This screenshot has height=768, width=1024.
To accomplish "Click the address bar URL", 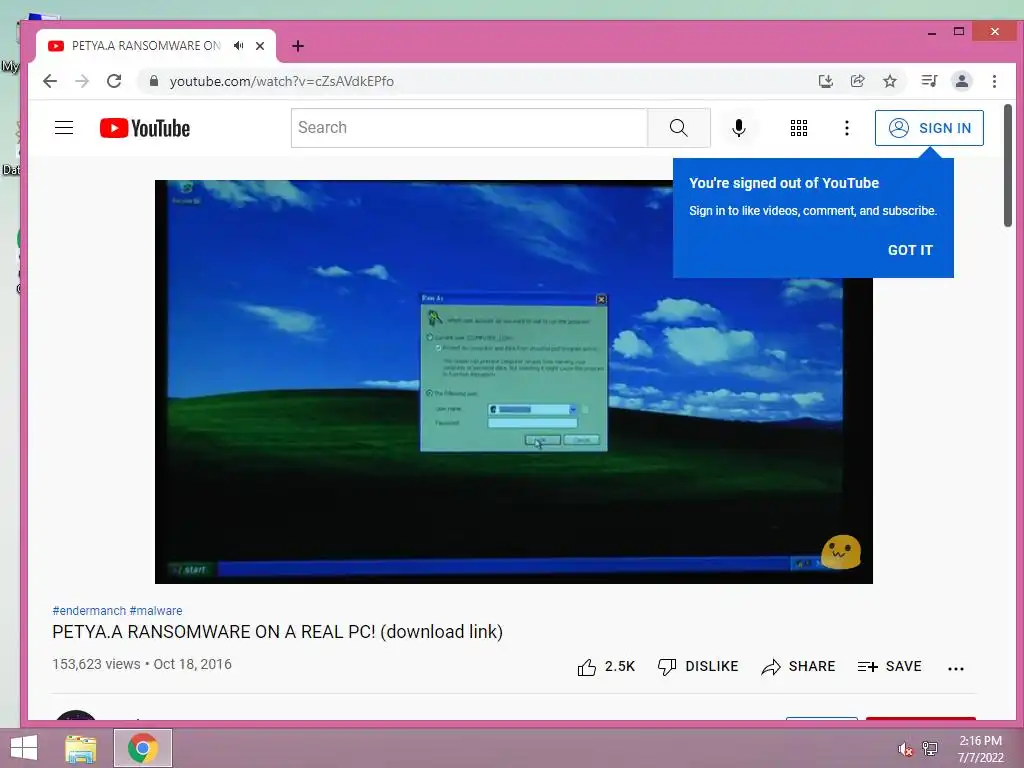I will 281,81.
